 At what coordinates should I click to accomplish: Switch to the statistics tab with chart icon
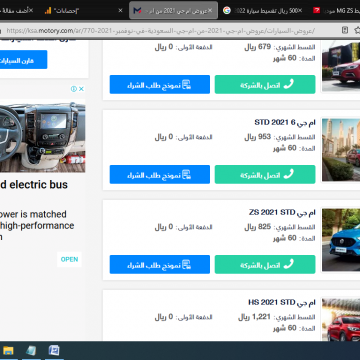pos(83,11)
